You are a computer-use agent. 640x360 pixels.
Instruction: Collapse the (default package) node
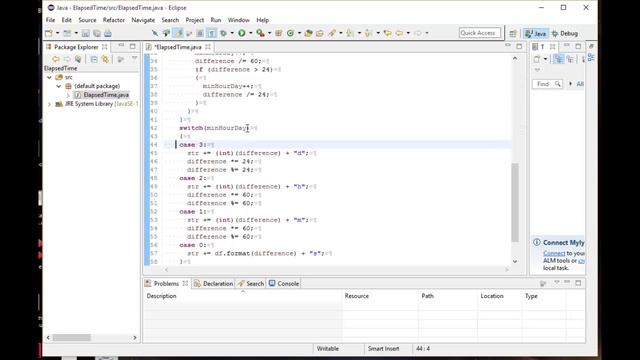click(x=59, y=86)
